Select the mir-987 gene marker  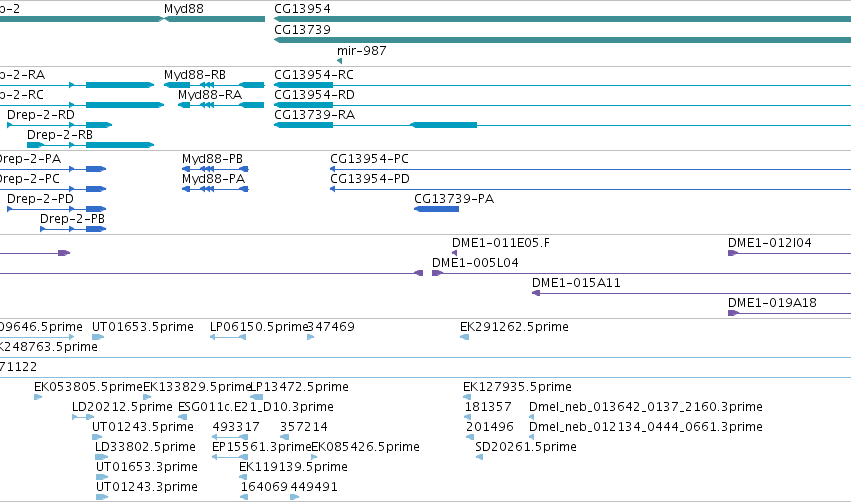[339, 61]
